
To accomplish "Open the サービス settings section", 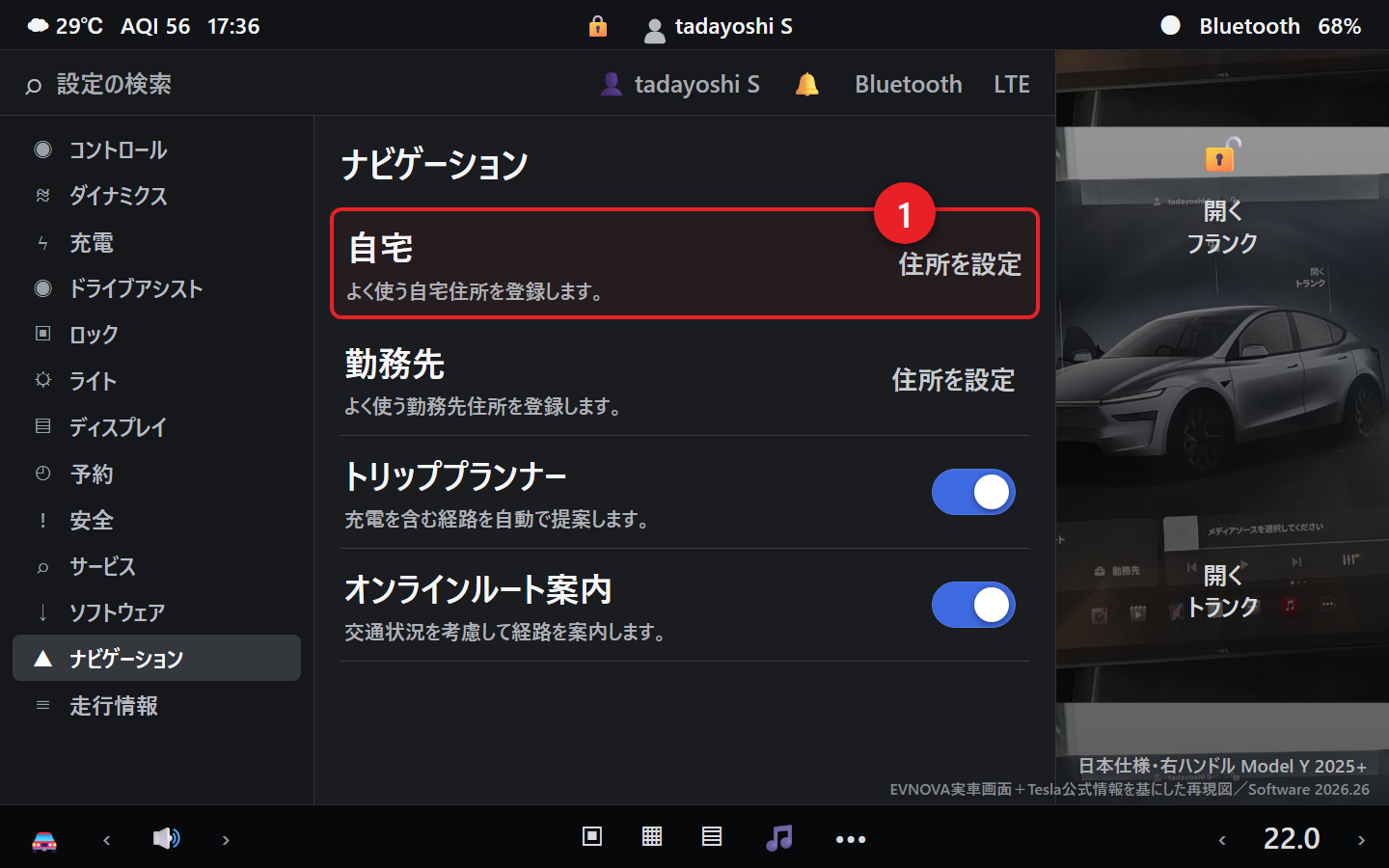I will coord(157,566).
